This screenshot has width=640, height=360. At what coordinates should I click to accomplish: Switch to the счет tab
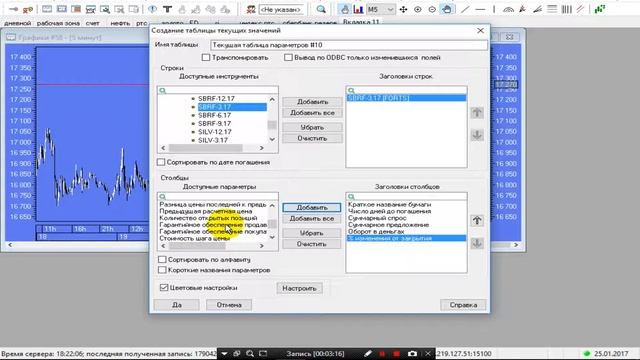(93, 23)
